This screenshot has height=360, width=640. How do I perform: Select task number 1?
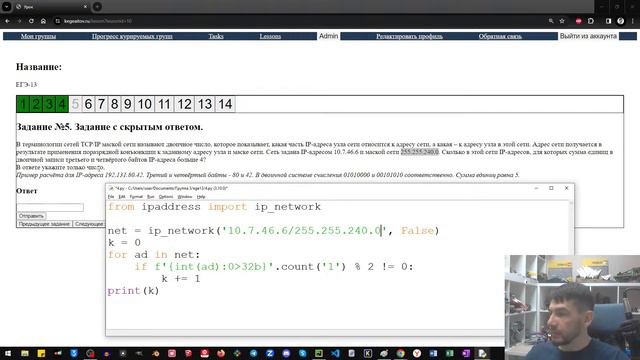click(23, 104)
